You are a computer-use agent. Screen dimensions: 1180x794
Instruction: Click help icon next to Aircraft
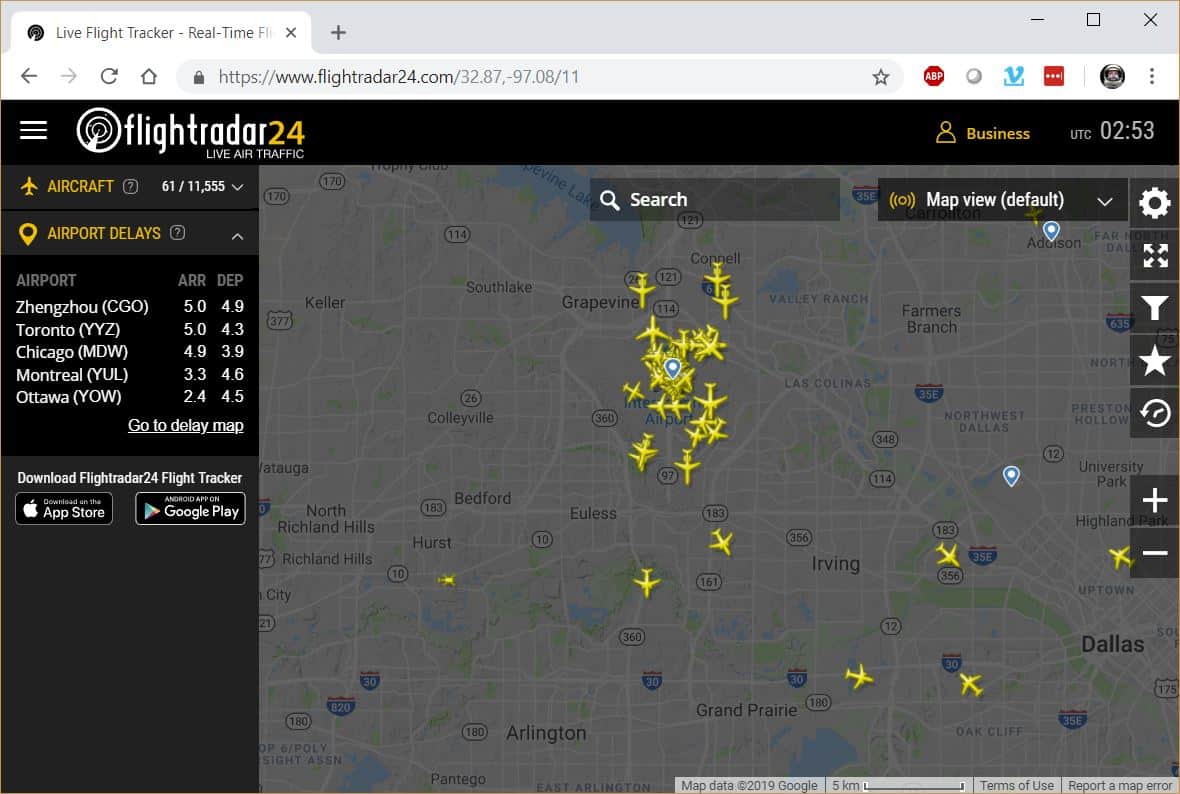pos(130,187)
